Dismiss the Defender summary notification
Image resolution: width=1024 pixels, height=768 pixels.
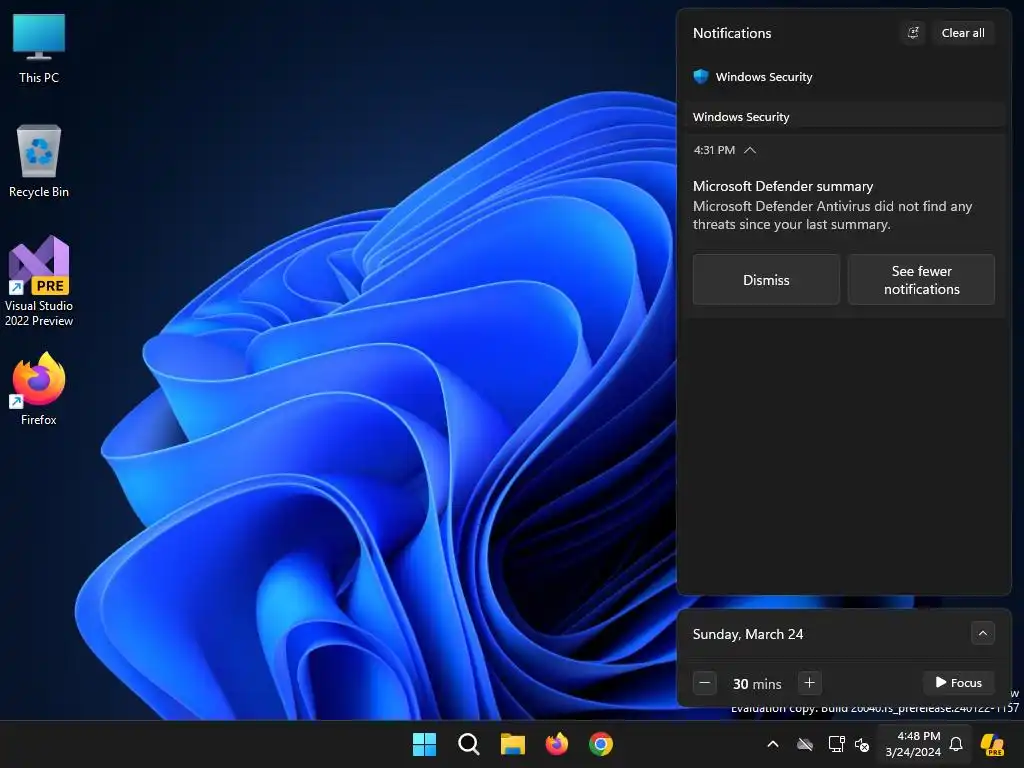pyautogui.click(x=766, y=280)
